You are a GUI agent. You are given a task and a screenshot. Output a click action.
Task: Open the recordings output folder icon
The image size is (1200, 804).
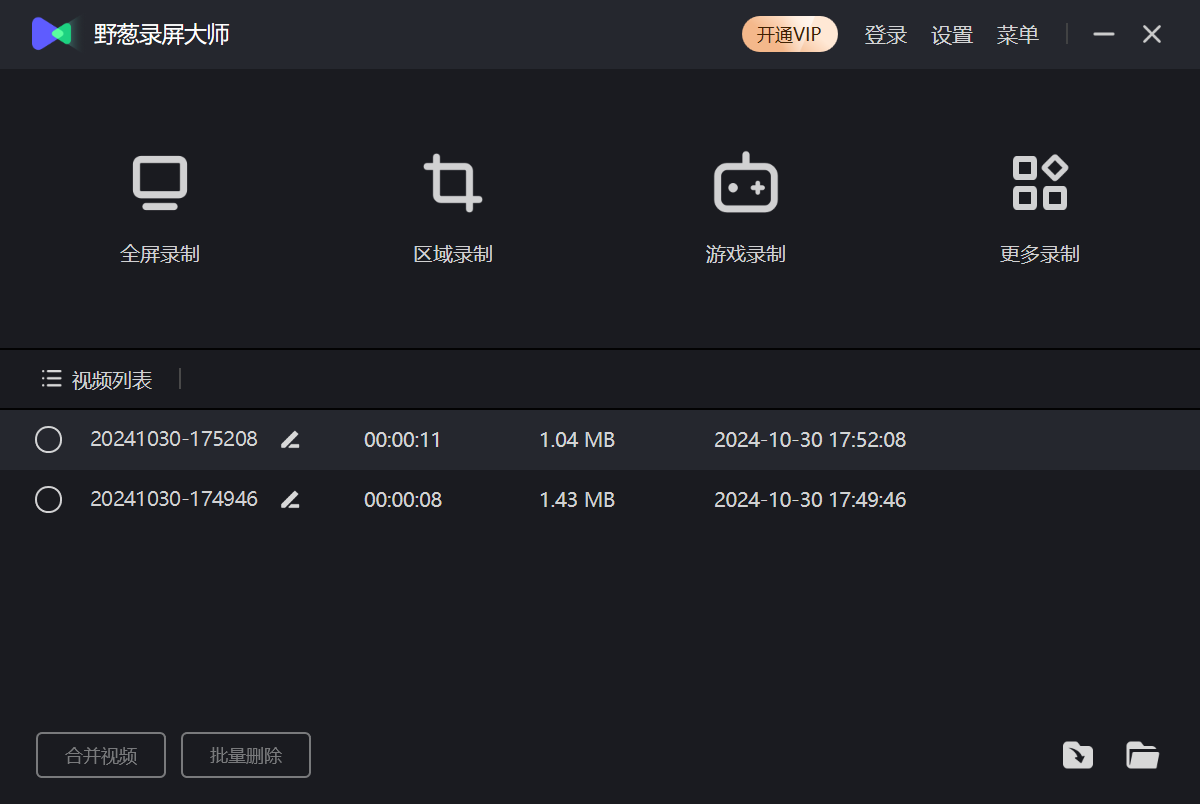pos(1142,755)
